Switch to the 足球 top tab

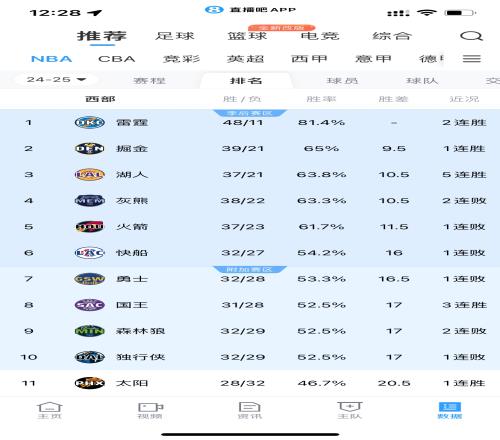point(175,36)
